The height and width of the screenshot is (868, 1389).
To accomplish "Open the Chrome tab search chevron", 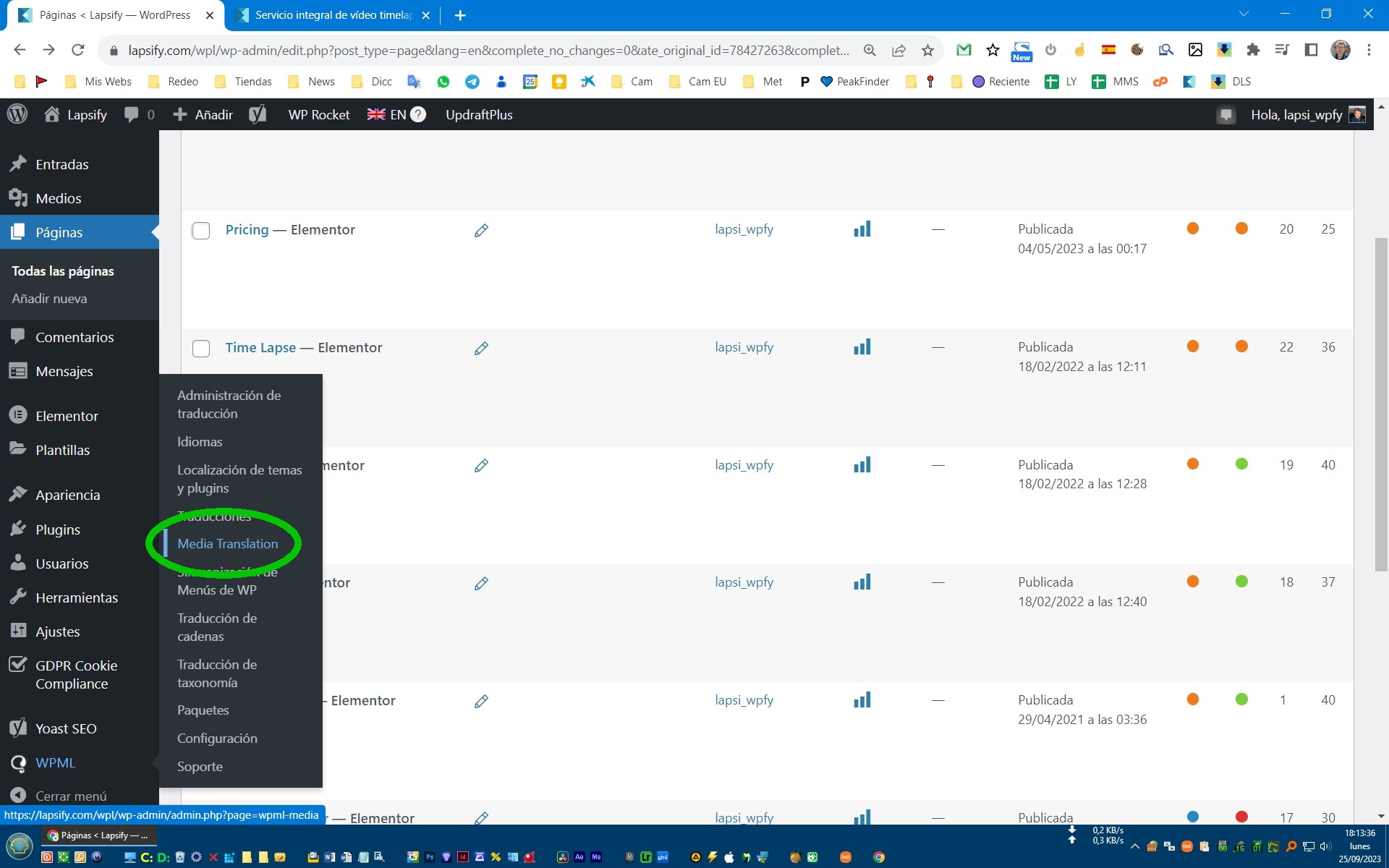I will (1244, 14).
